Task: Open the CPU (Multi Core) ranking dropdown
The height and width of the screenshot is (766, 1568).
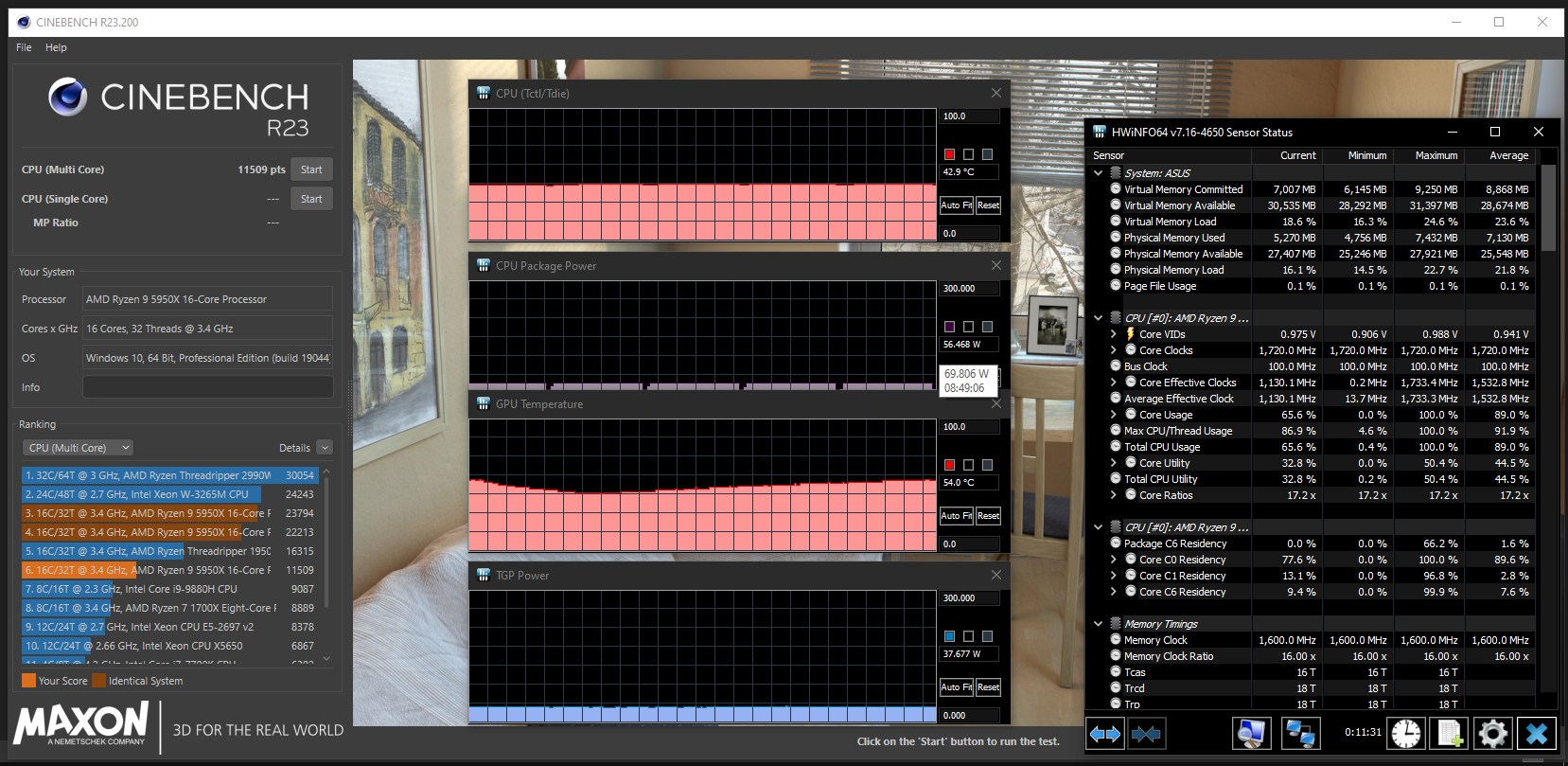Action: (79, 447)
